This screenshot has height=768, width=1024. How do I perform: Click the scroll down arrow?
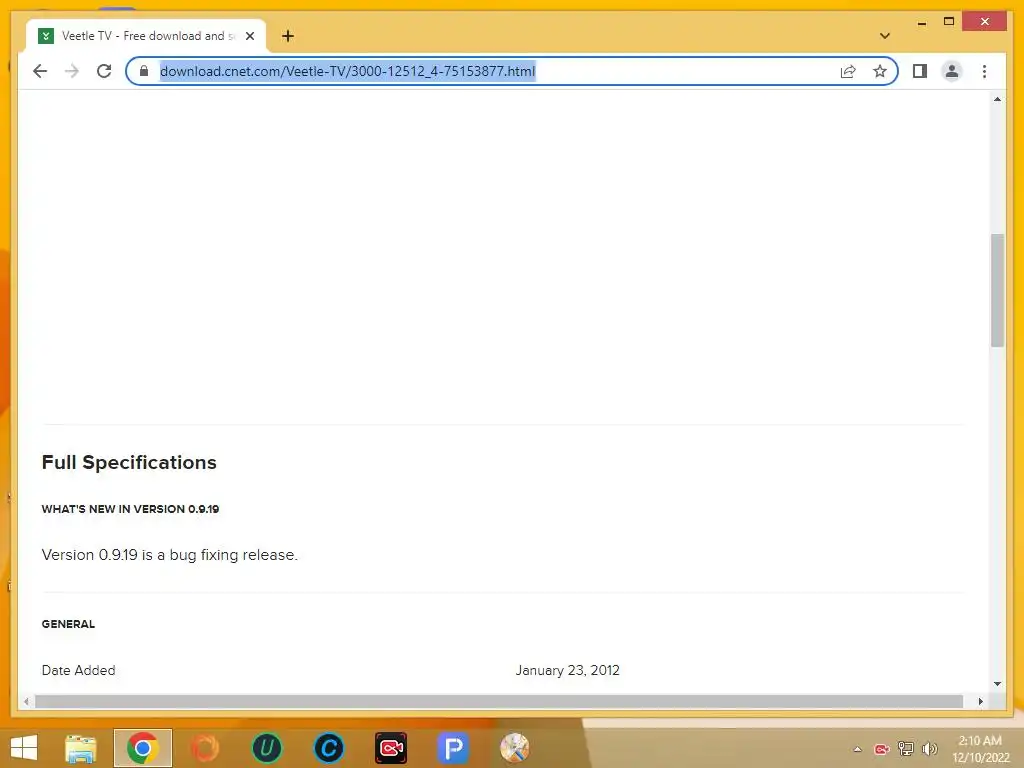pos(997,684)
